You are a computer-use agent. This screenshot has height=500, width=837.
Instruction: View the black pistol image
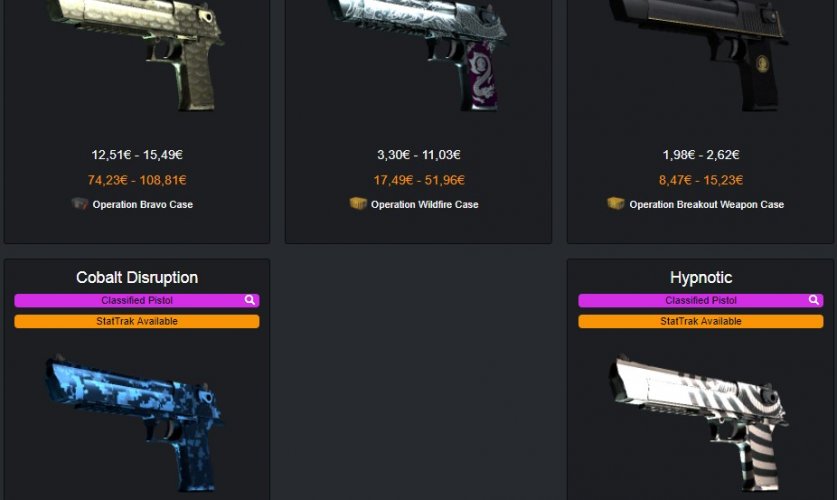pos(699,55)
